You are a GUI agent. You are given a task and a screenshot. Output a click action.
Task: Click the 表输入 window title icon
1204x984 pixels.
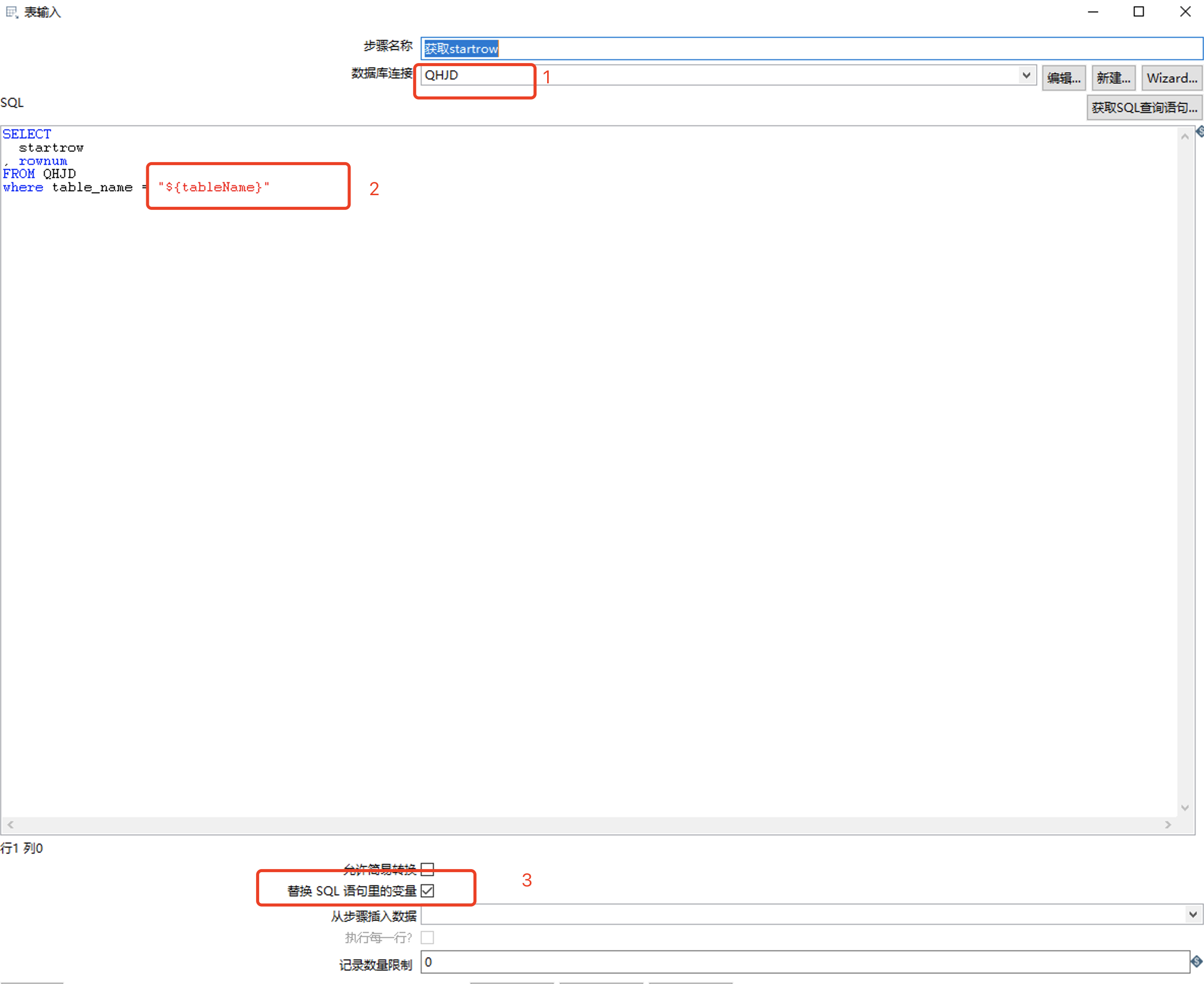tap(12, 12)
